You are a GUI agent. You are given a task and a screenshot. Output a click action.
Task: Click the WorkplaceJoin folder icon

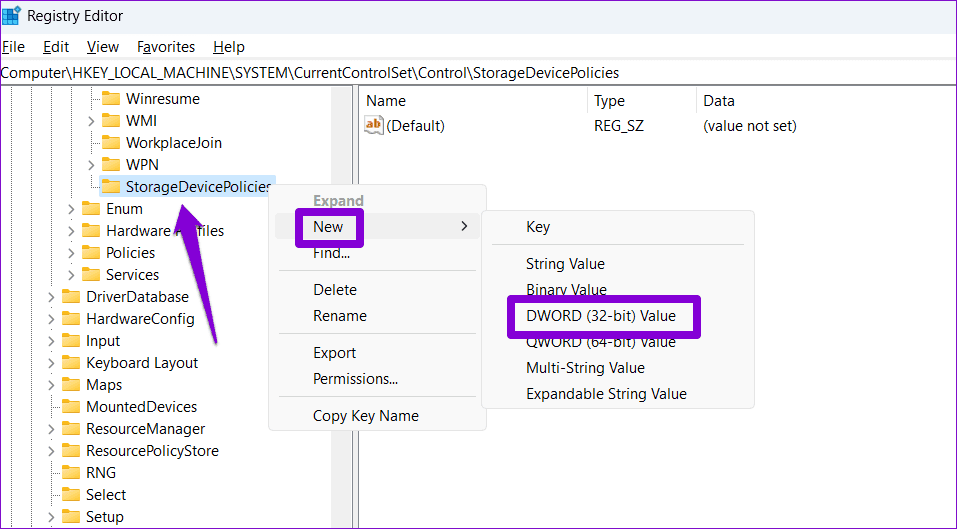(x=110, y=142)
